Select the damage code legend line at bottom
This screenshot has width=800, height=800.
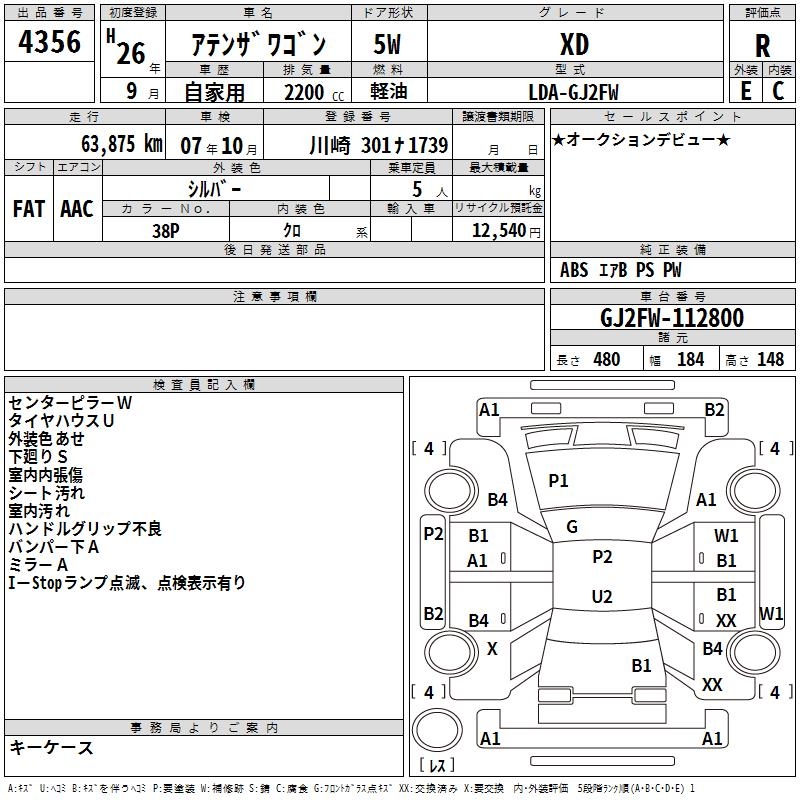[351, 788]
